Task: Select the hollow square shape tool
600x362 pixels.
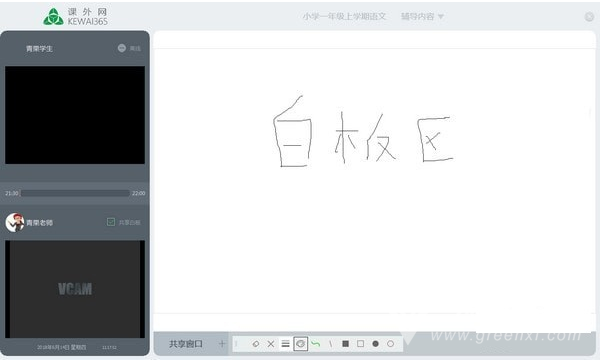Action: pos(360,344)
